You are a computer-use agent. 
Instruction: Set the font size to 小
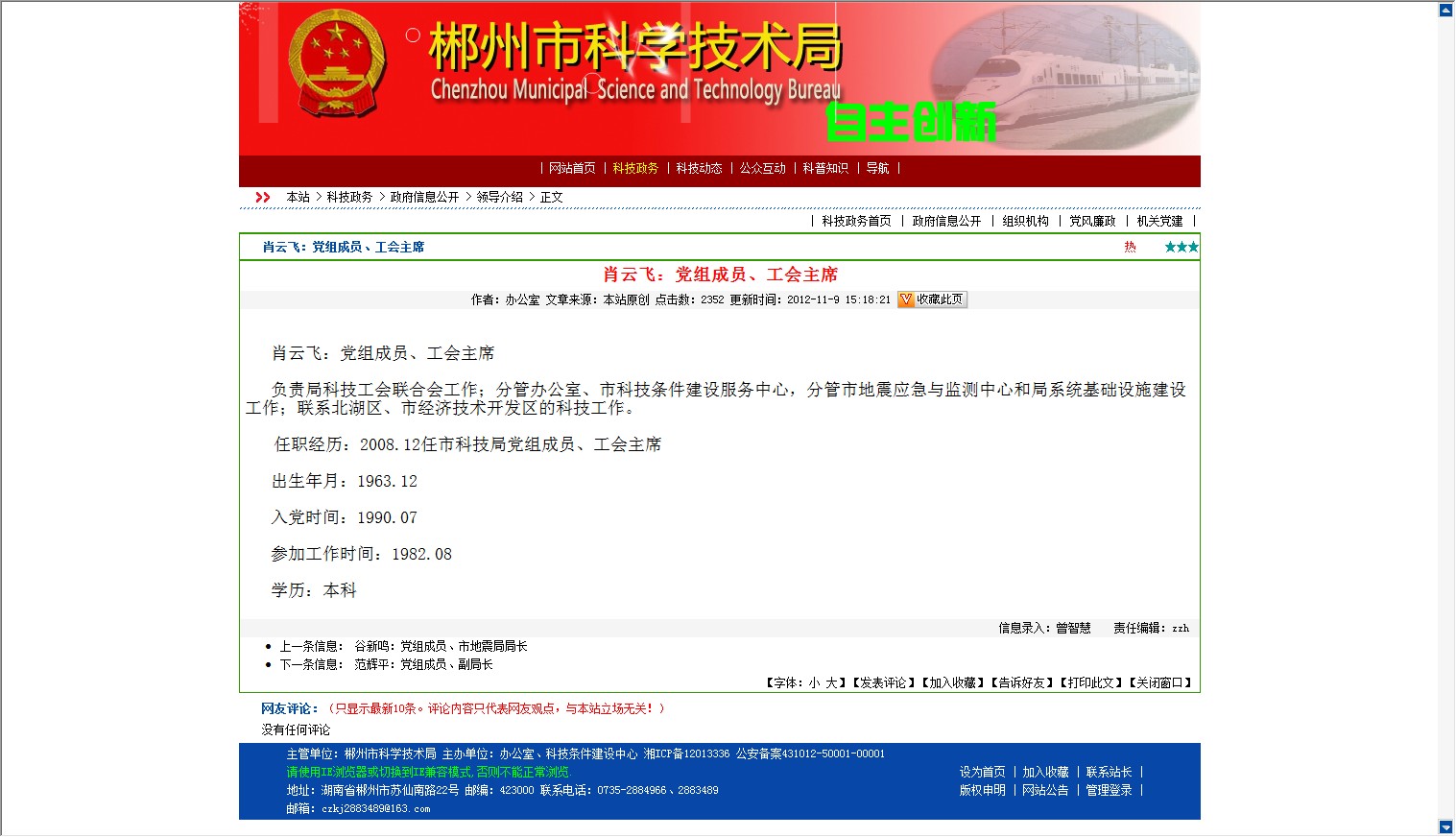coord(814,682)
